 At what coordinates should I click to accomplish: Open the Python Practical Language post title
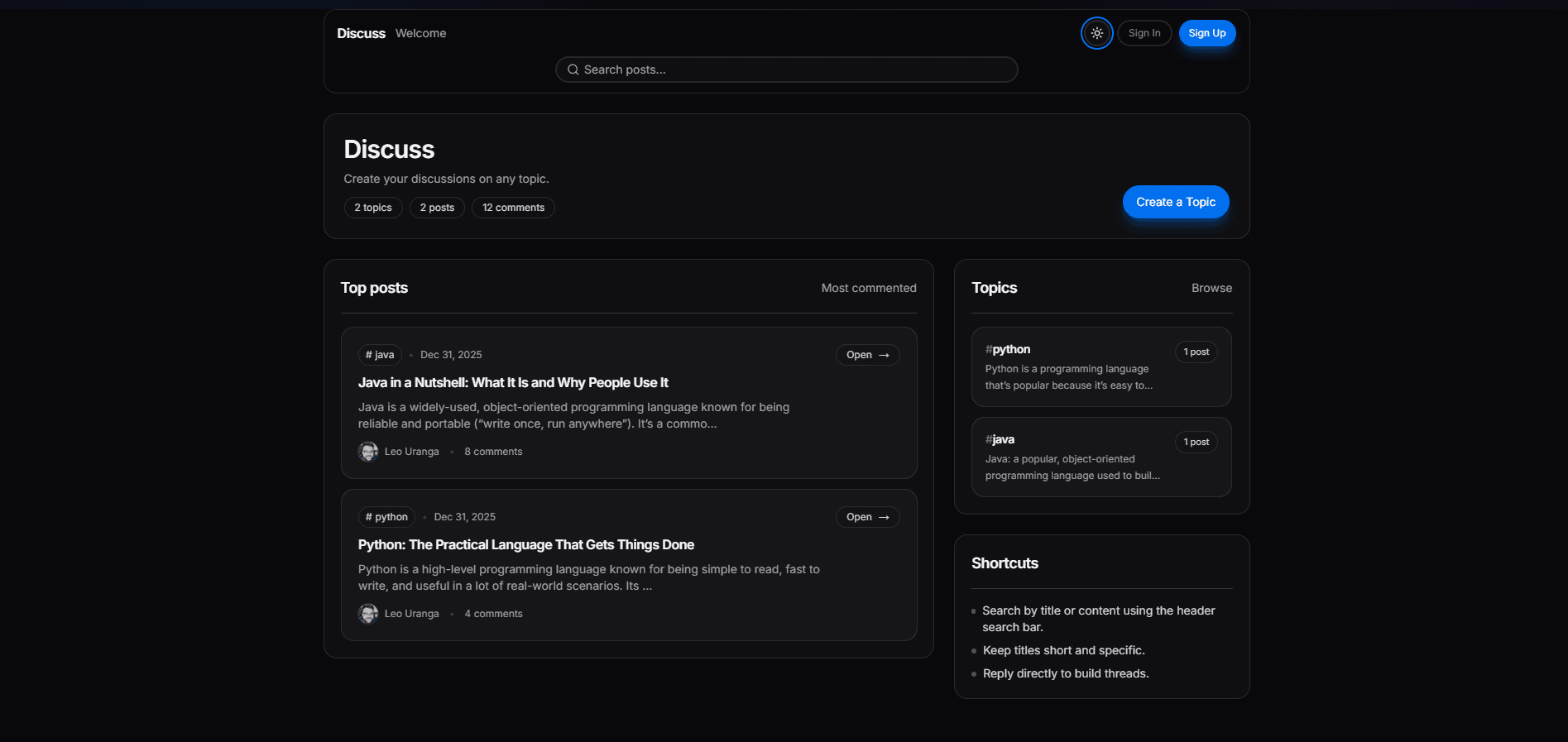[525, 544]
